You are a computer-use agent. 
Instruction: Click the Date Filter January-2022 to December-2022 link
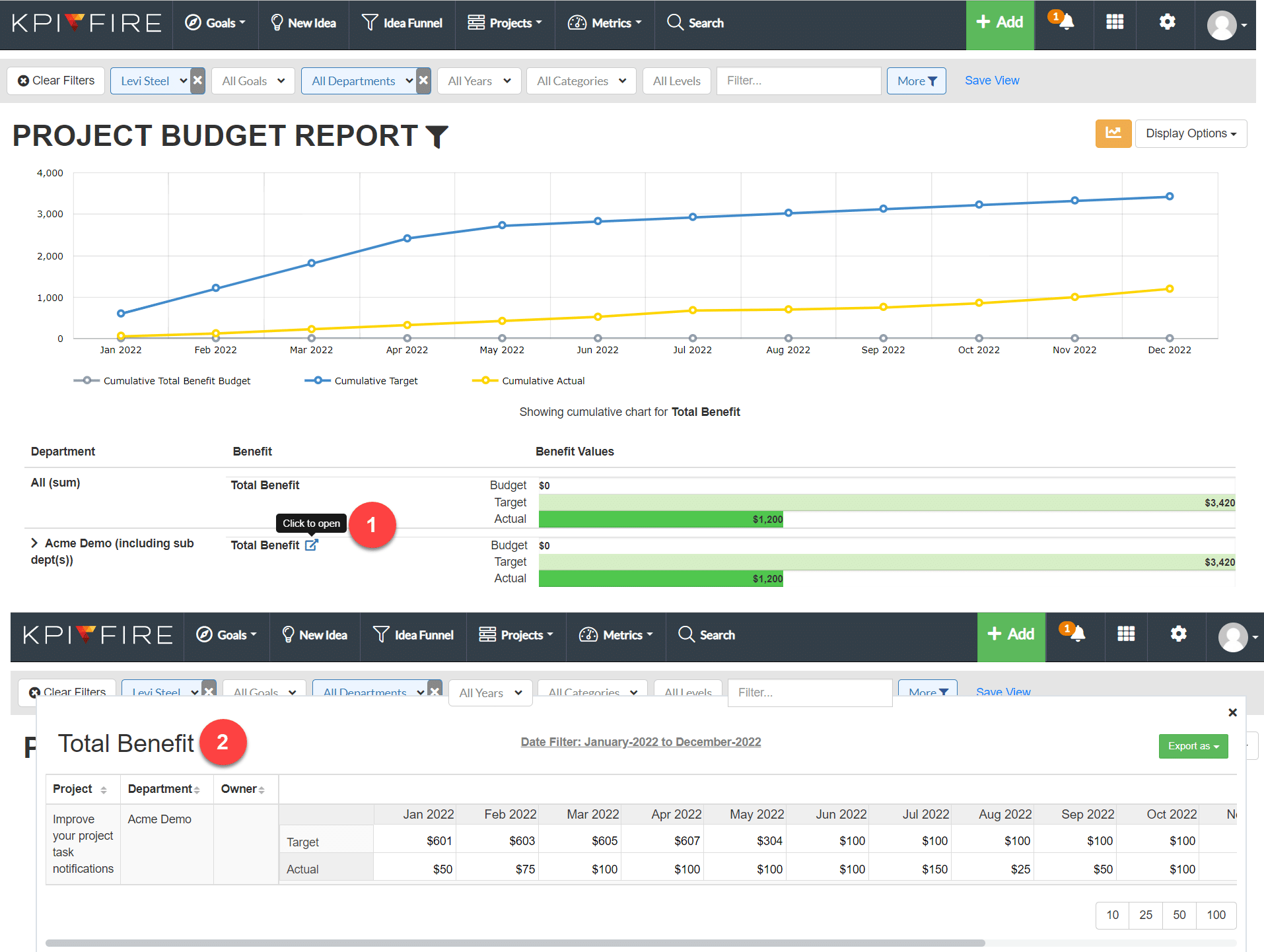641,742
